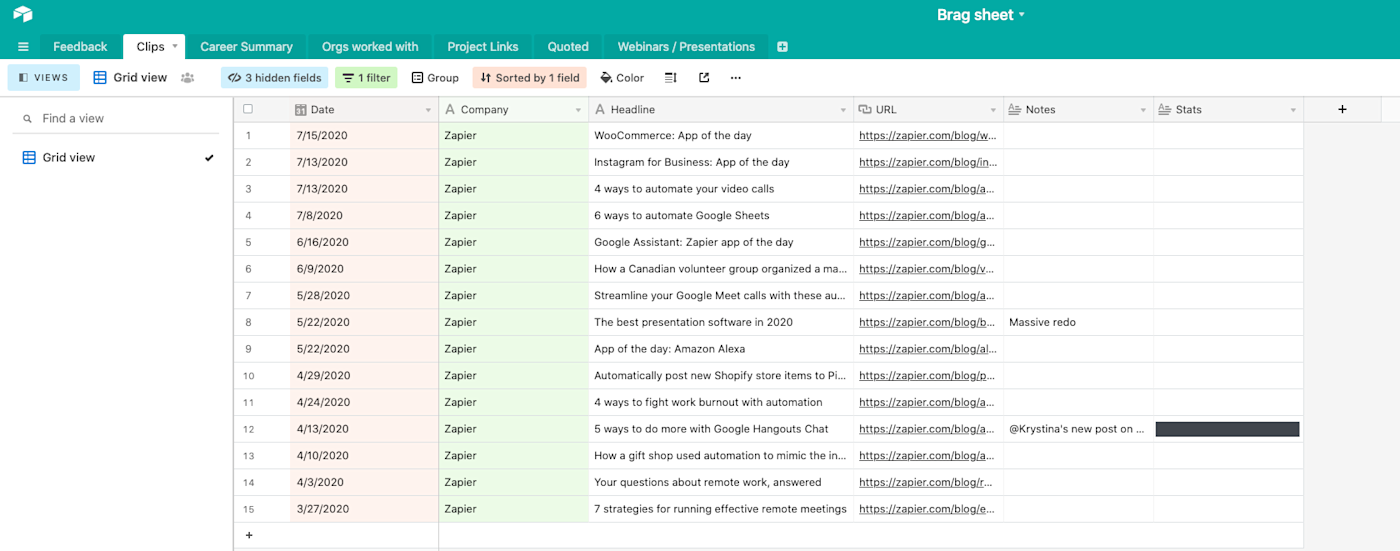Screen dimensions: 1400x551
Task: Click checkmark beside sidebar Grid view
Action: coord(209,158)
